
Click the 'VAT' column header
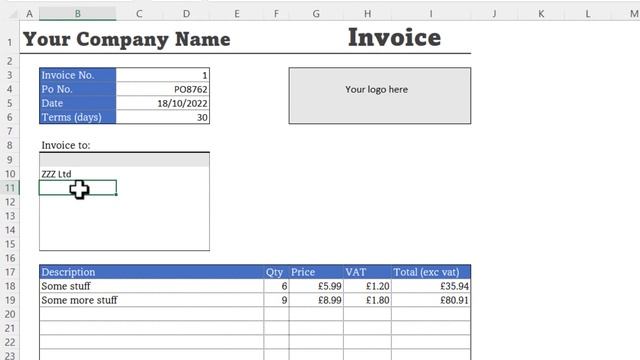tap(367, 272)
